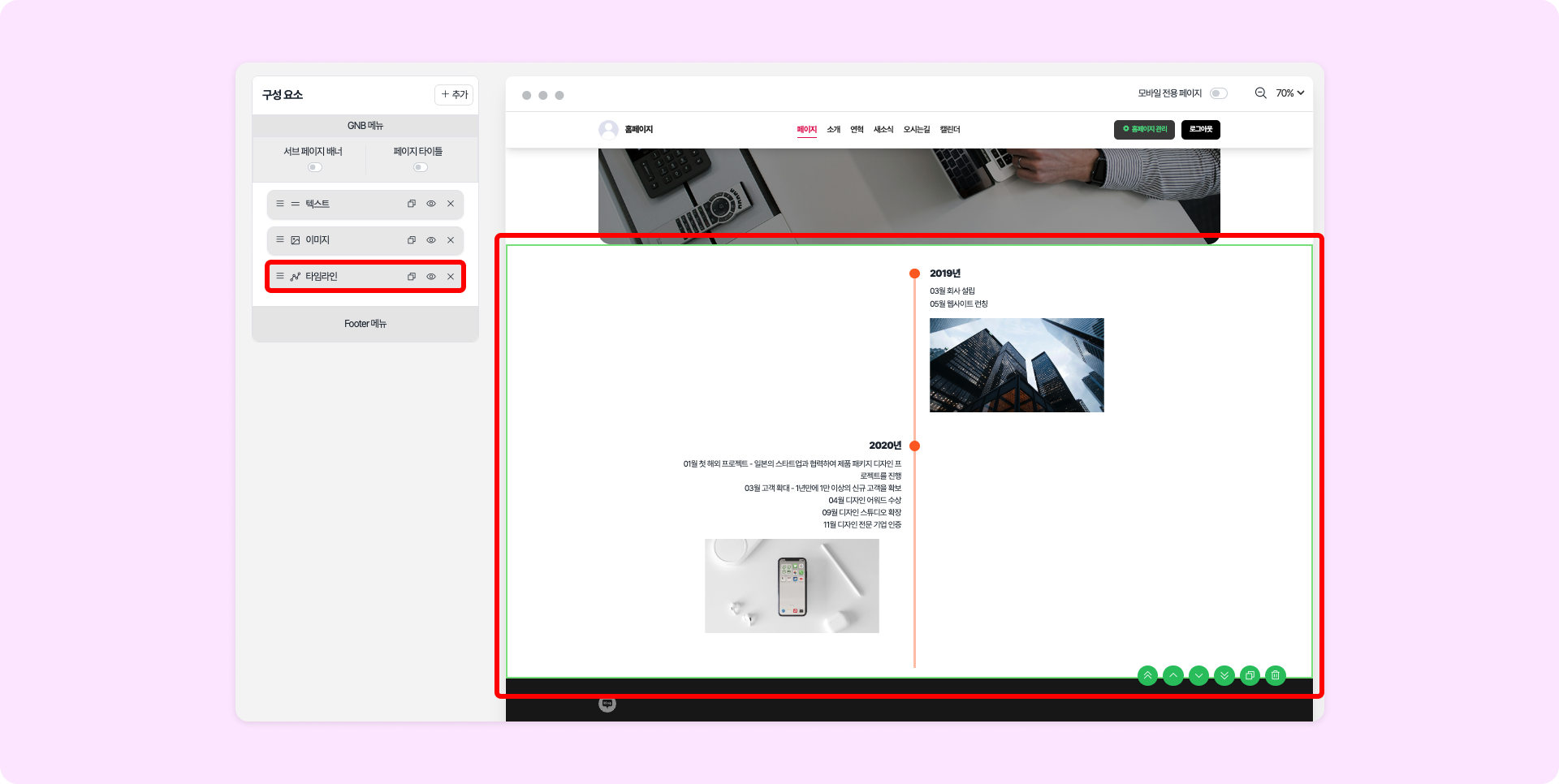Enable the 모바일 전용 페이지 switch

click(1219, 93)
